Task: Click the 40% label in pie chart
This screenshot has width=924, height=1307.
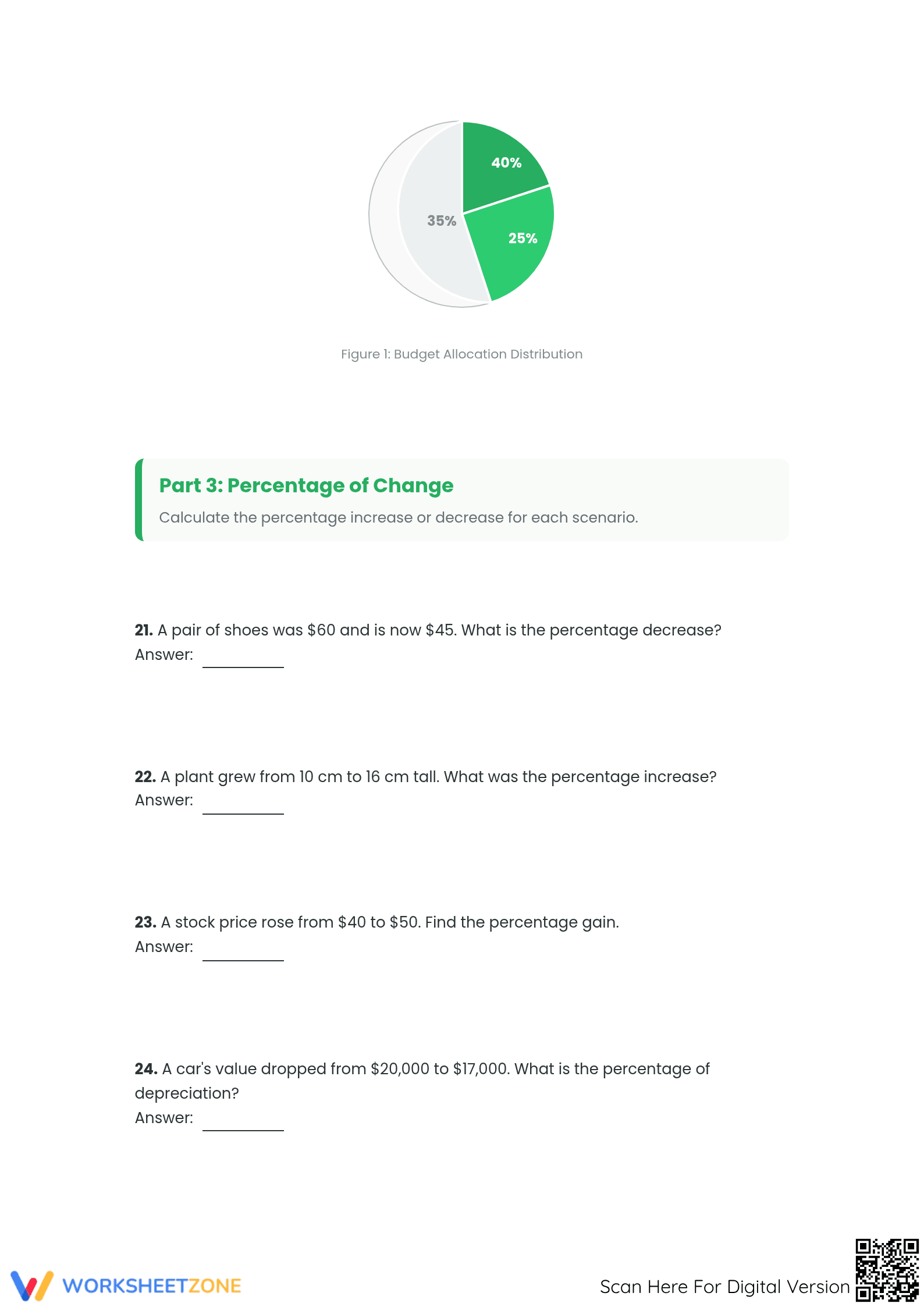Action: coord(506,163)
